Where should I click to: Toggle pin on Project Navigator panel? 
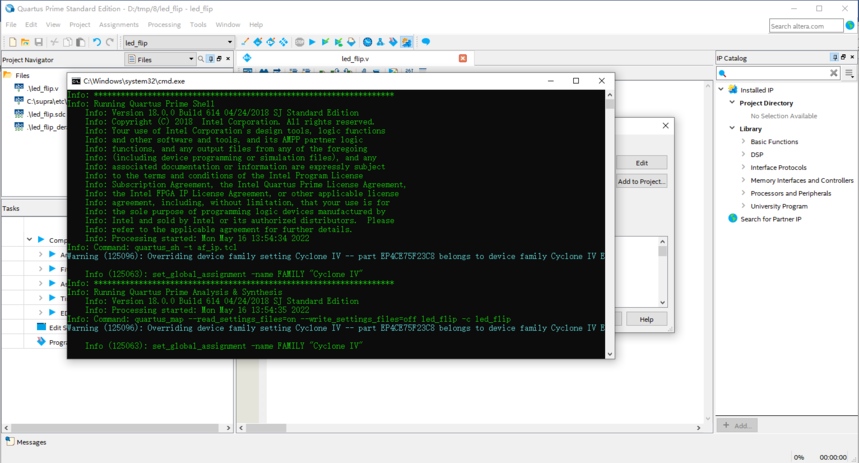(210, 59)
